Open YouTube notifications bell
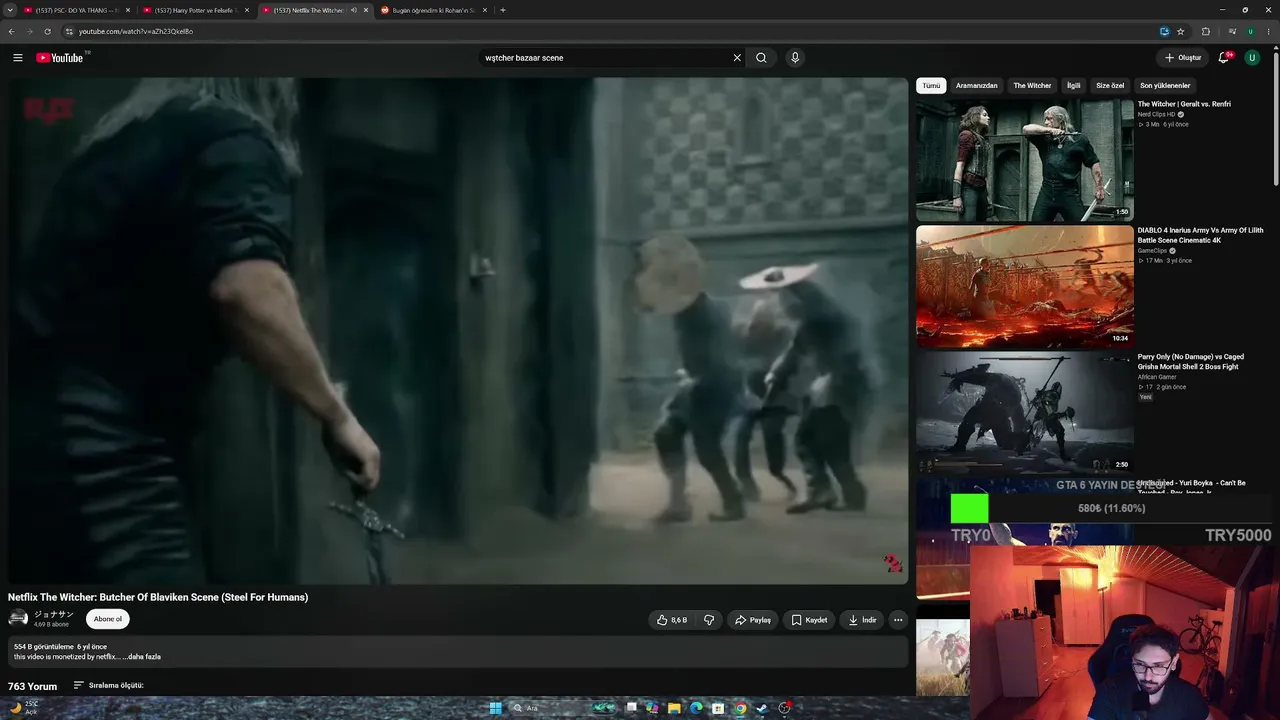Screen dimensions: 1280x720 (x=1224, y=58)
